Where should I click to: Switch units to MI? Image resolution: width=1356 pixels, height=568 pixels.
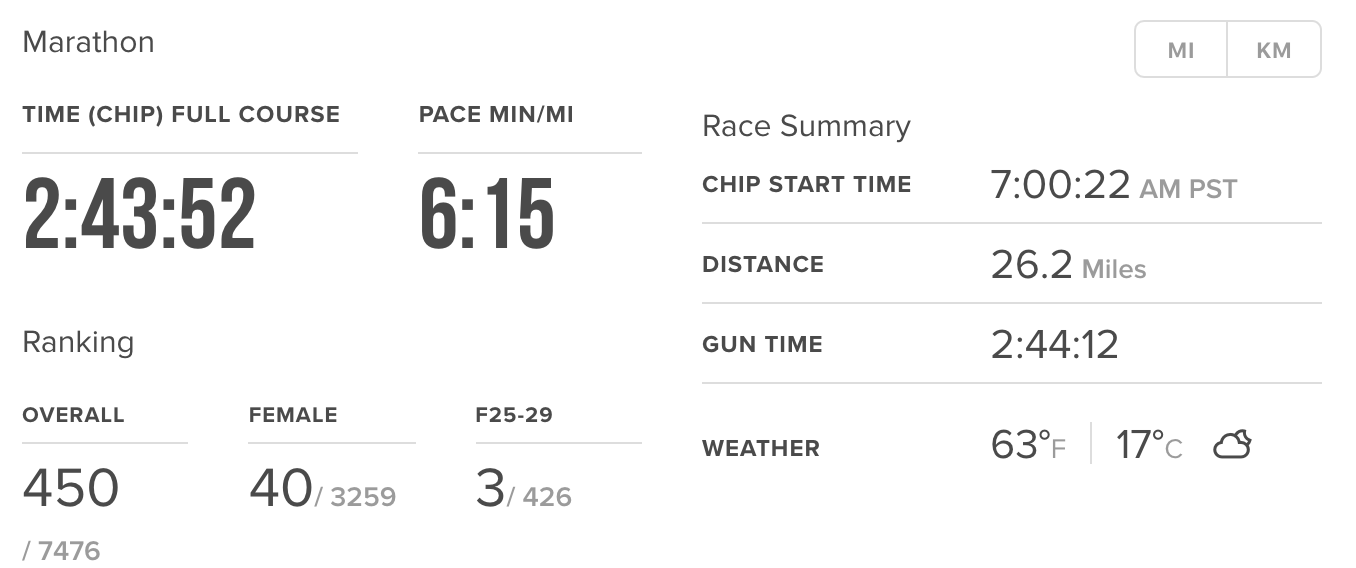point(1181,50)
